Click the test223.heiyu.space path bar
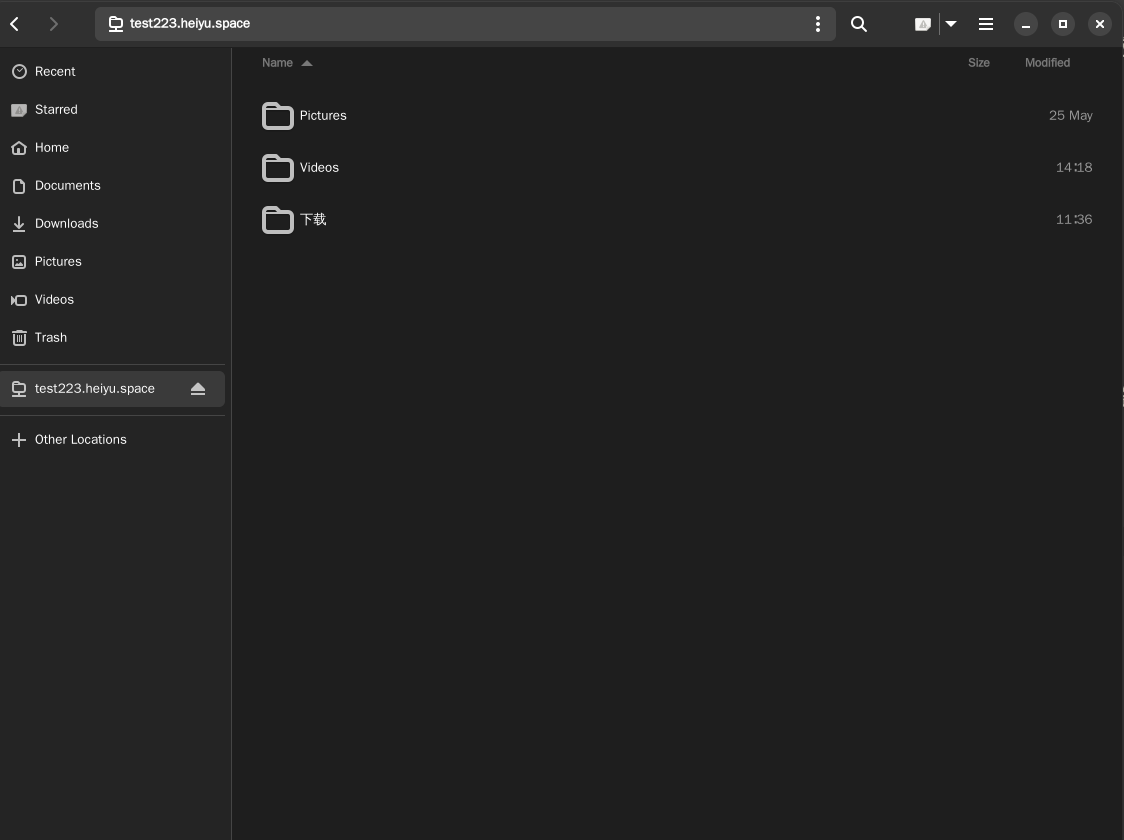This screenshot has height=840, width=1124. click(465, 24)
